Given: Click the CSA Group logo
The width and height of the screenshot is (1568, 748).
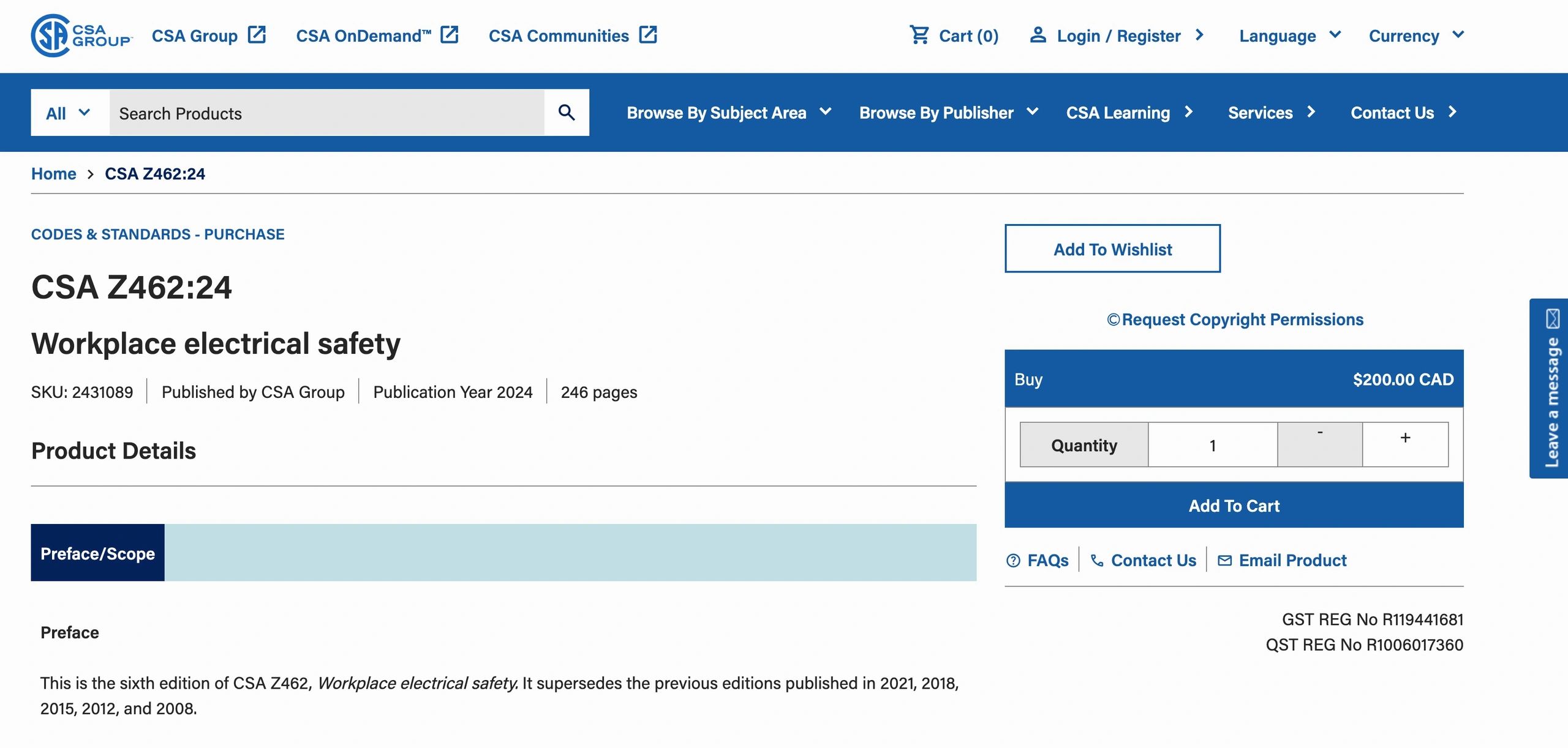Looking at the screenshot, I should [81, 36].
